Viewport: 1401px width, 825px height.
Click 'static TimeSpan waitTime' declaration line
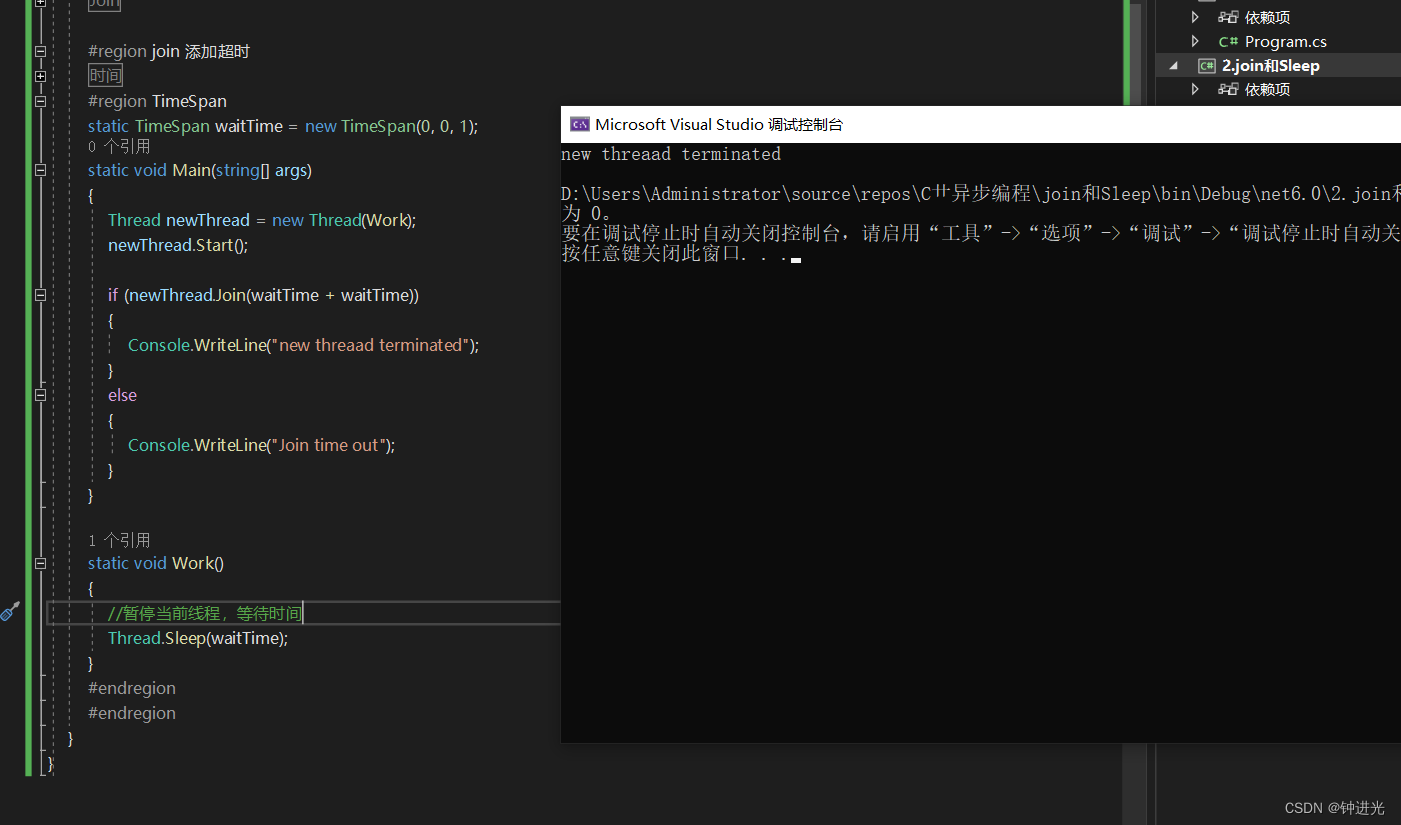tap(283, 126)
